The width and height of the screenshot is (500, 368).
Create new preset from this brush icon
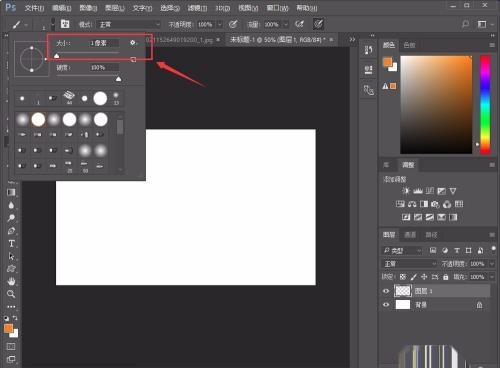point(133,60)
